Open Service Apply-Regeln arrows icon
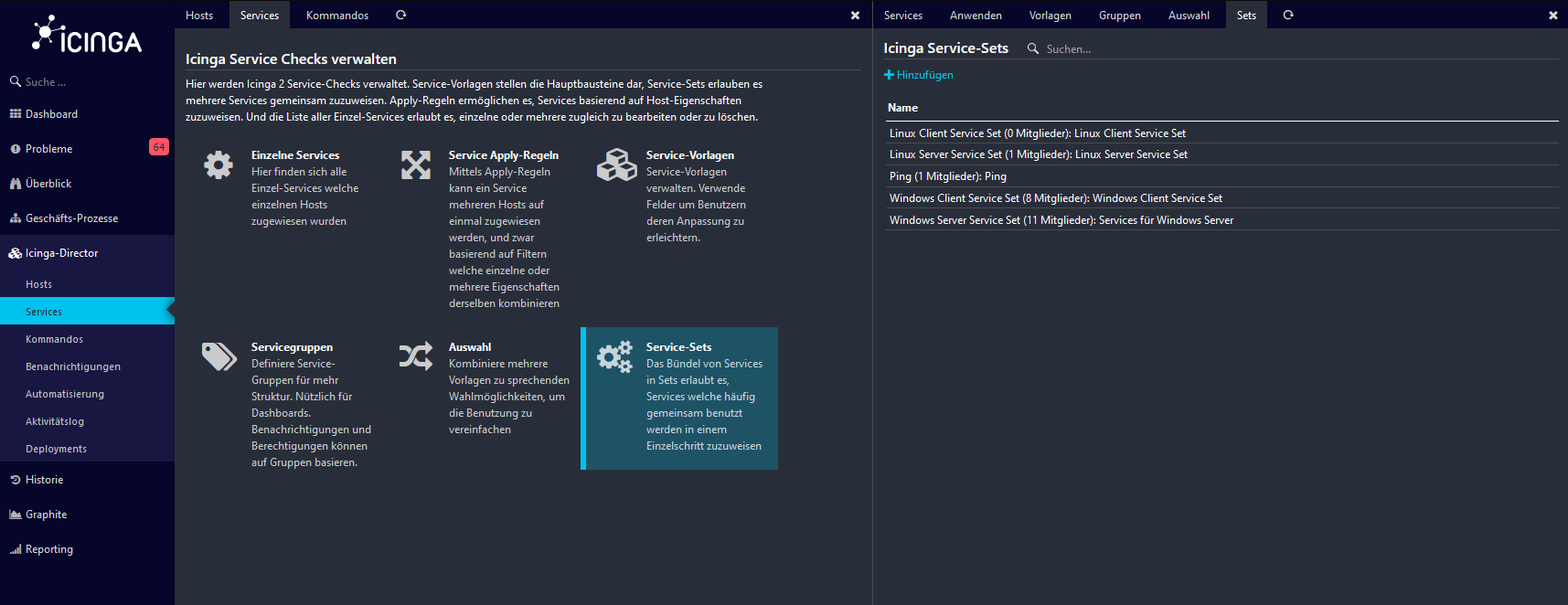 (416, 165)
